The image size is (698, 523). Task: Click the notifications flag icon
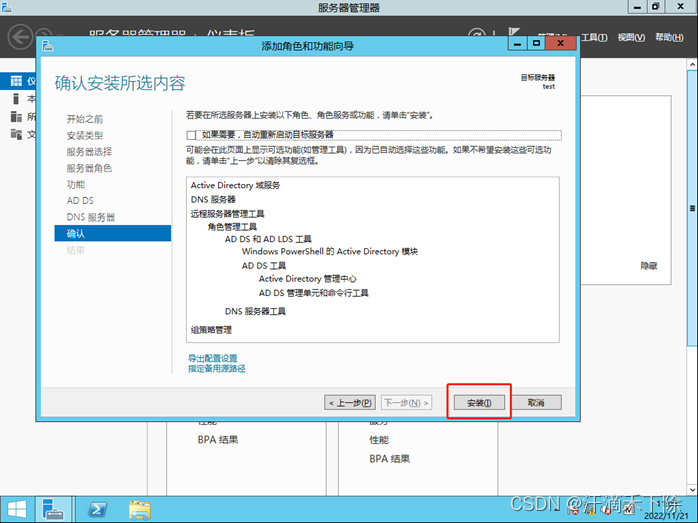pos(514,32)
